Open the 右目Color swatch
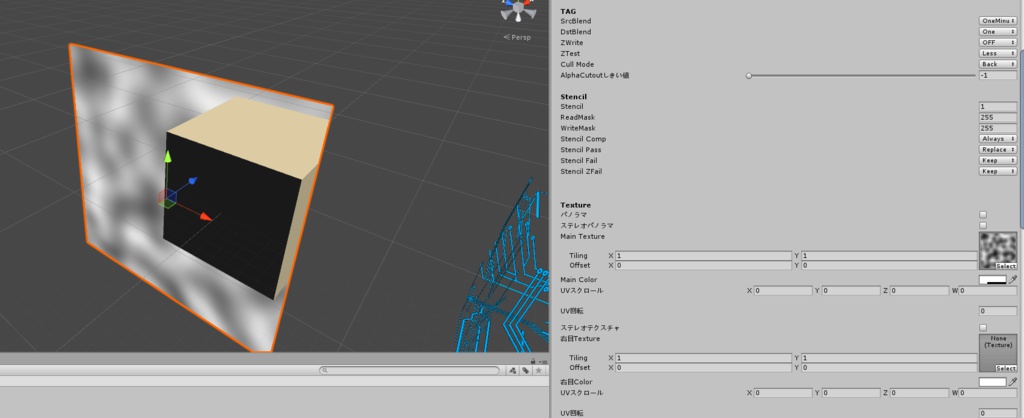This screenshot has height=418, width=1024. [993, 382]
